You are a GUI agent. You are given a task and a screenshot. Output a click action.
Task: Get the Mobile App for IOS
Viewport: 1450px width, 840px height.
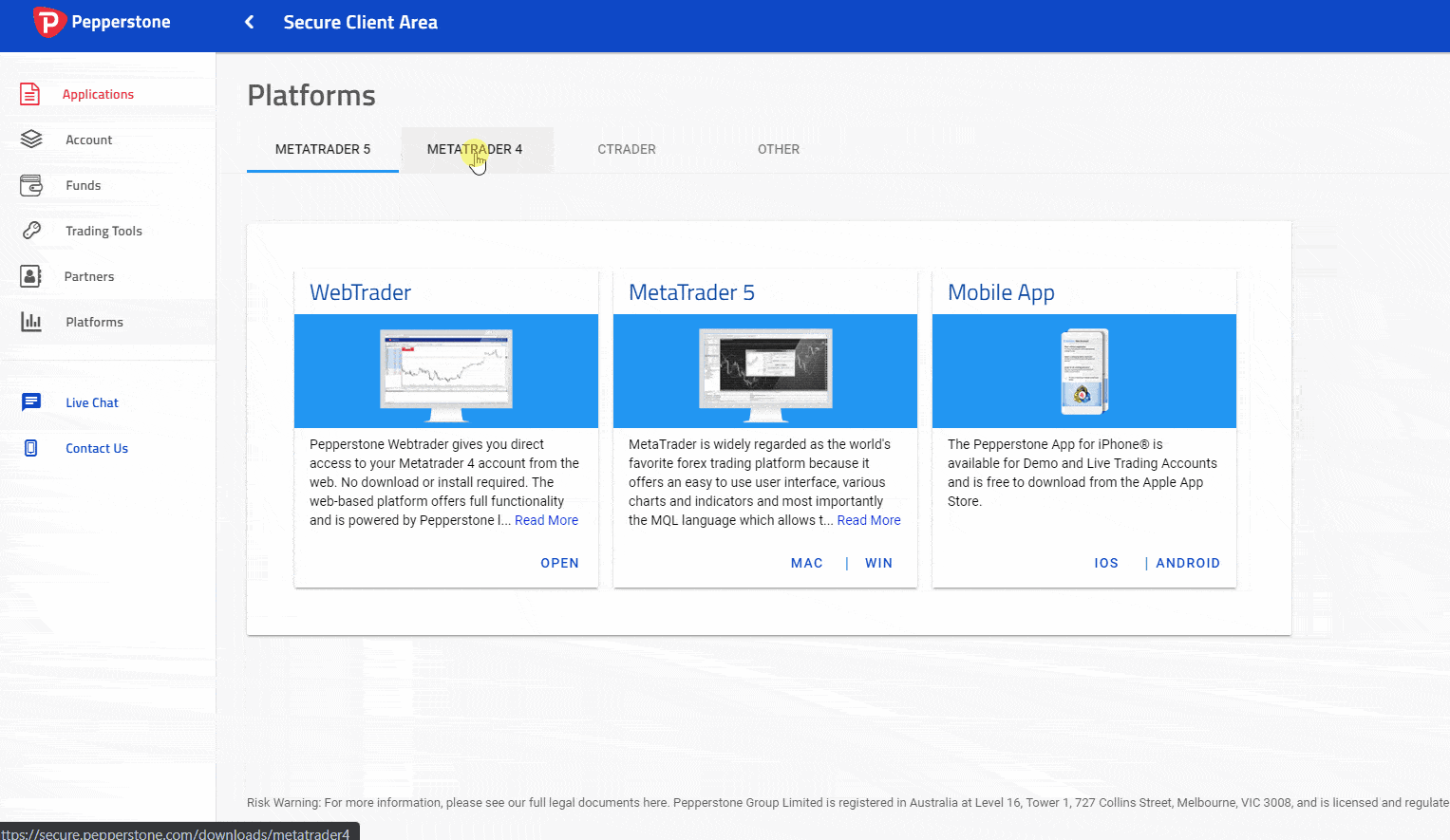pos(1106,563)
